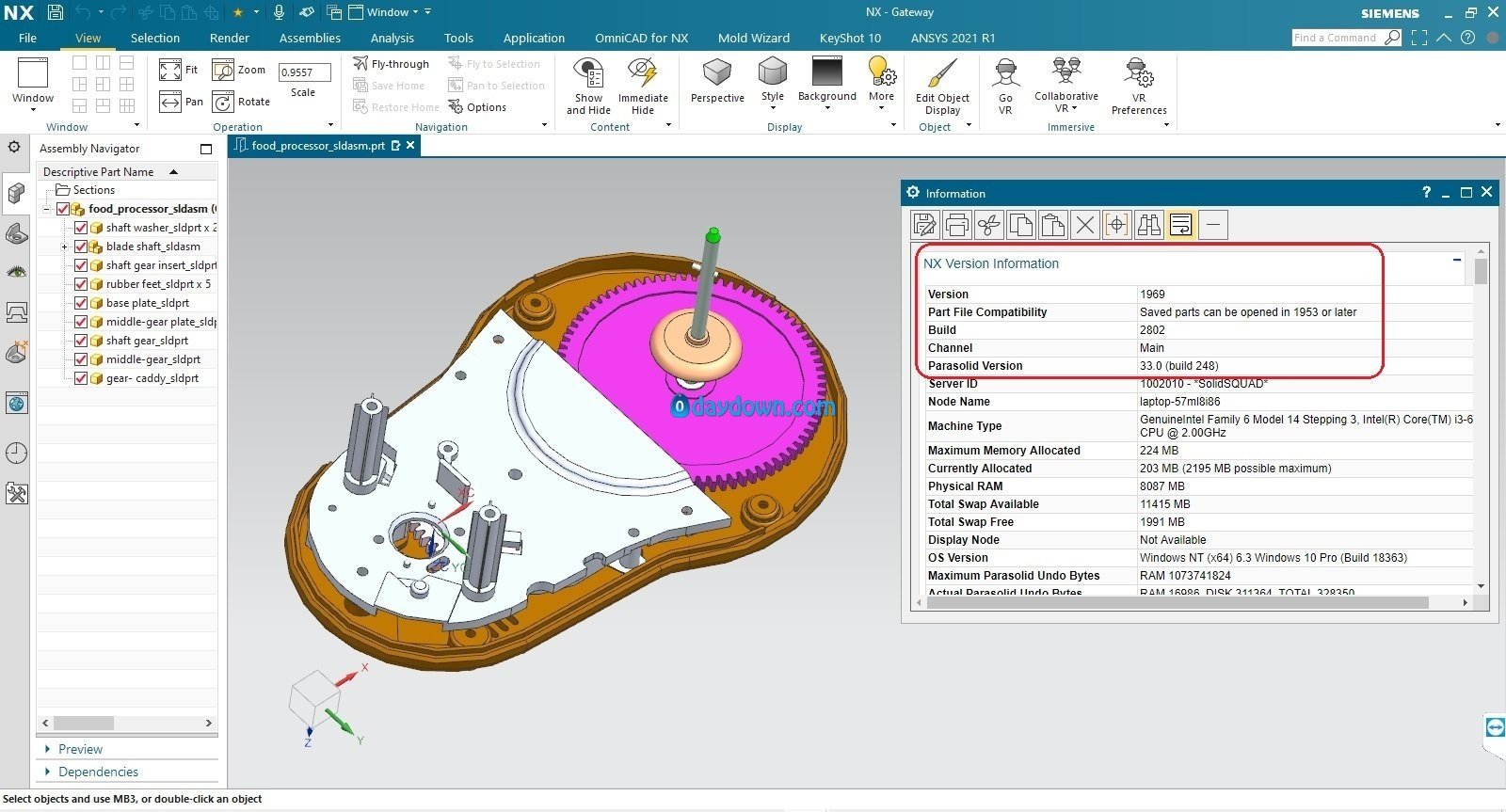This screenshot has width=1506, height=812.
Task: Open VR Preferences
Action: pyautogui.click(x=1139, y=87)
